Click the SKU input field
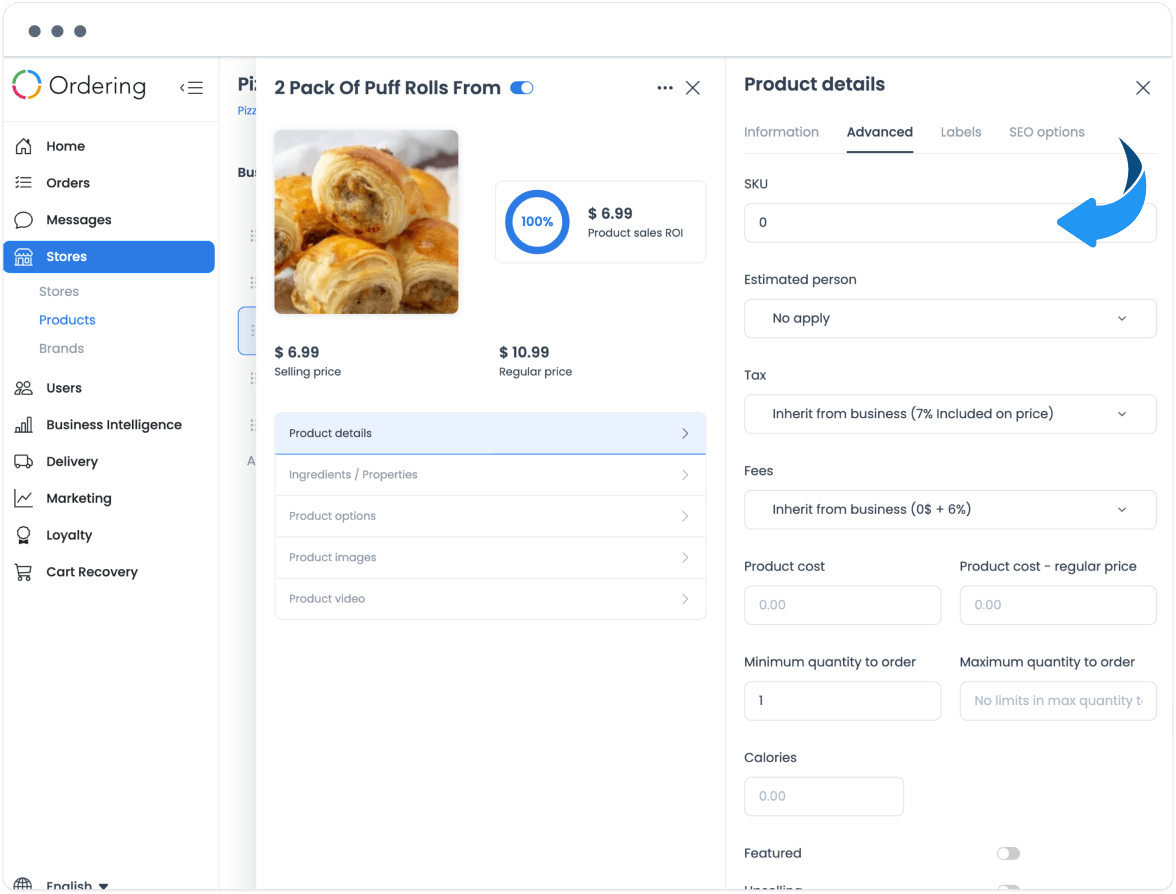Image resolution: width=1176 pixels, height=894 pixels. point(950,223)
